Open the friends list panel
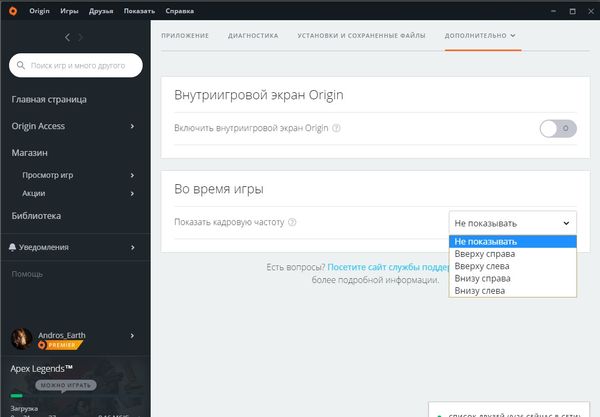600x417 pixels. point(509,410)
